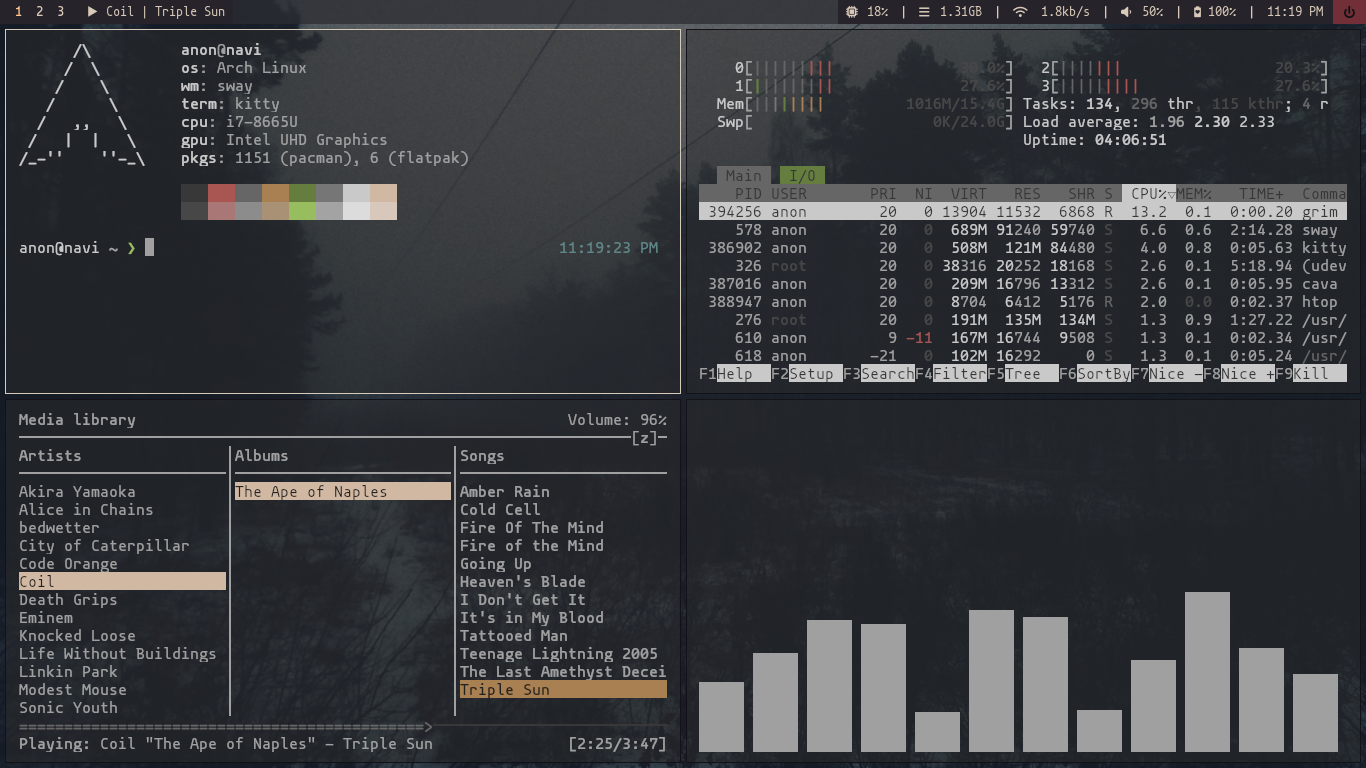
Task: Select artist Death Grips
Action: (x=68, y=600)
